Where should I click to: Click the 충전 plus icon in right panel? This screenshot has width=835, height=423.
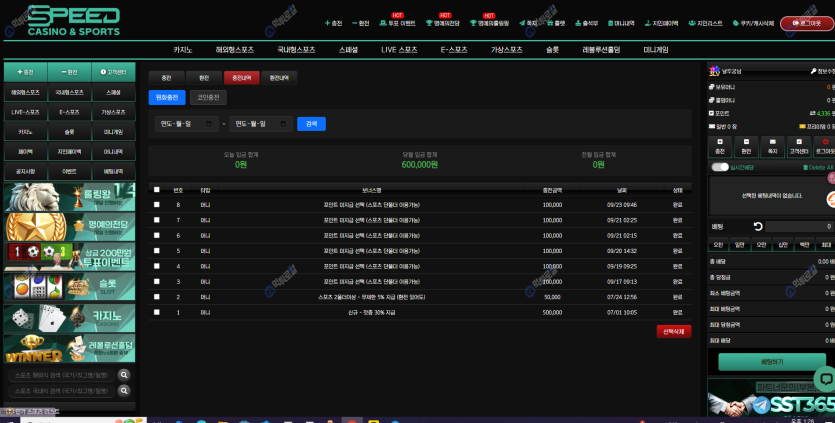719,147
